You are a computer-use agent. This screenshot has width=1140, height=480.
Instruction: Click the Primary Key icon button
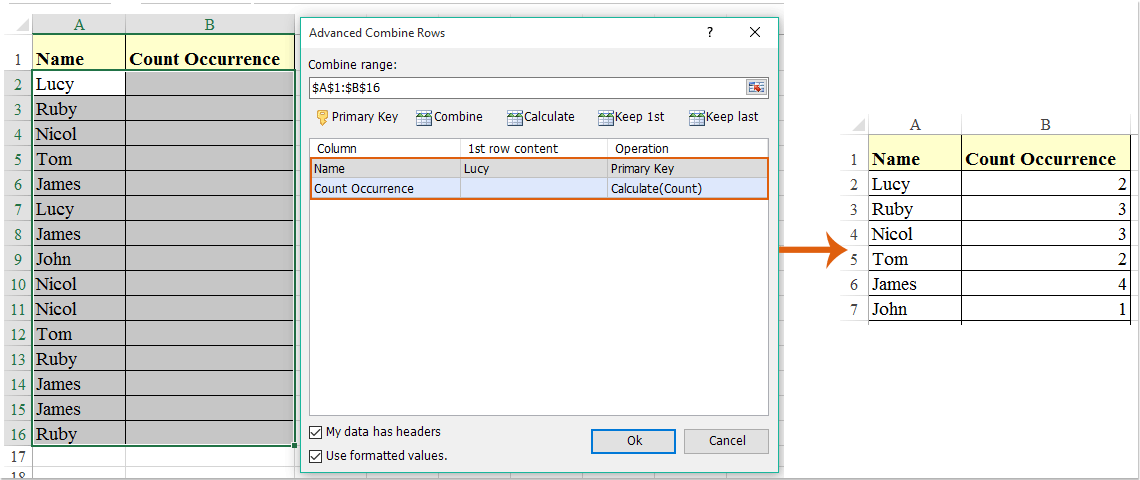pos(357,117)
